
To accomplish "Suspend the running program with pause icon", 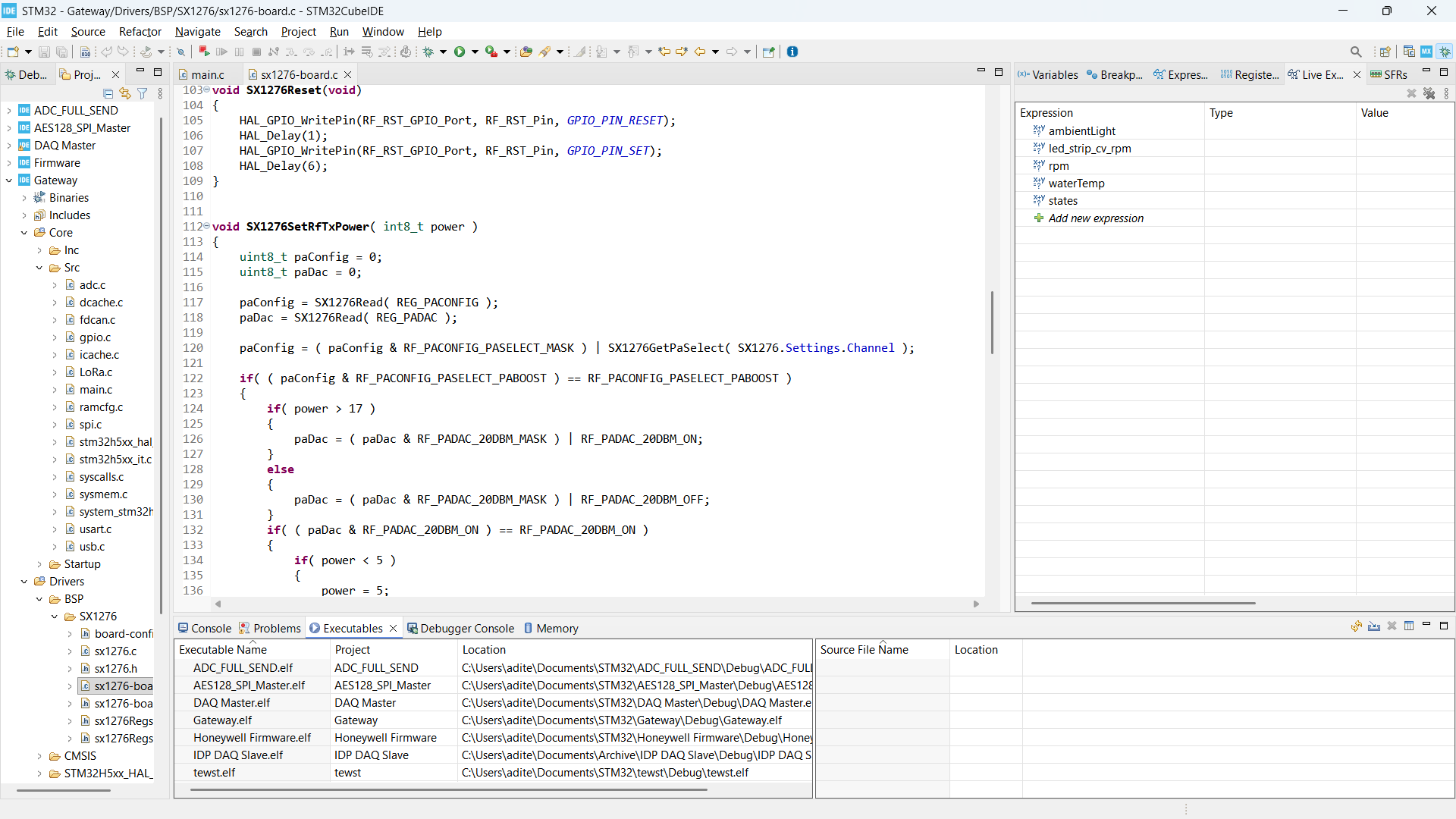I will coord(239,52).
